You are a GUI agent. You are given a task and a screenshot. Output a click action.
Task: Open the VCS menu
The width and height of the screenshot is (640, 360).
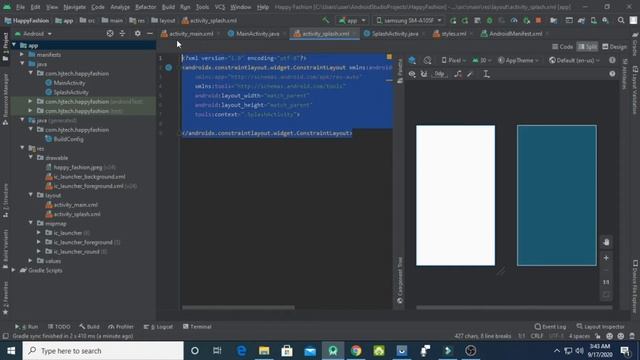(220, 7)
